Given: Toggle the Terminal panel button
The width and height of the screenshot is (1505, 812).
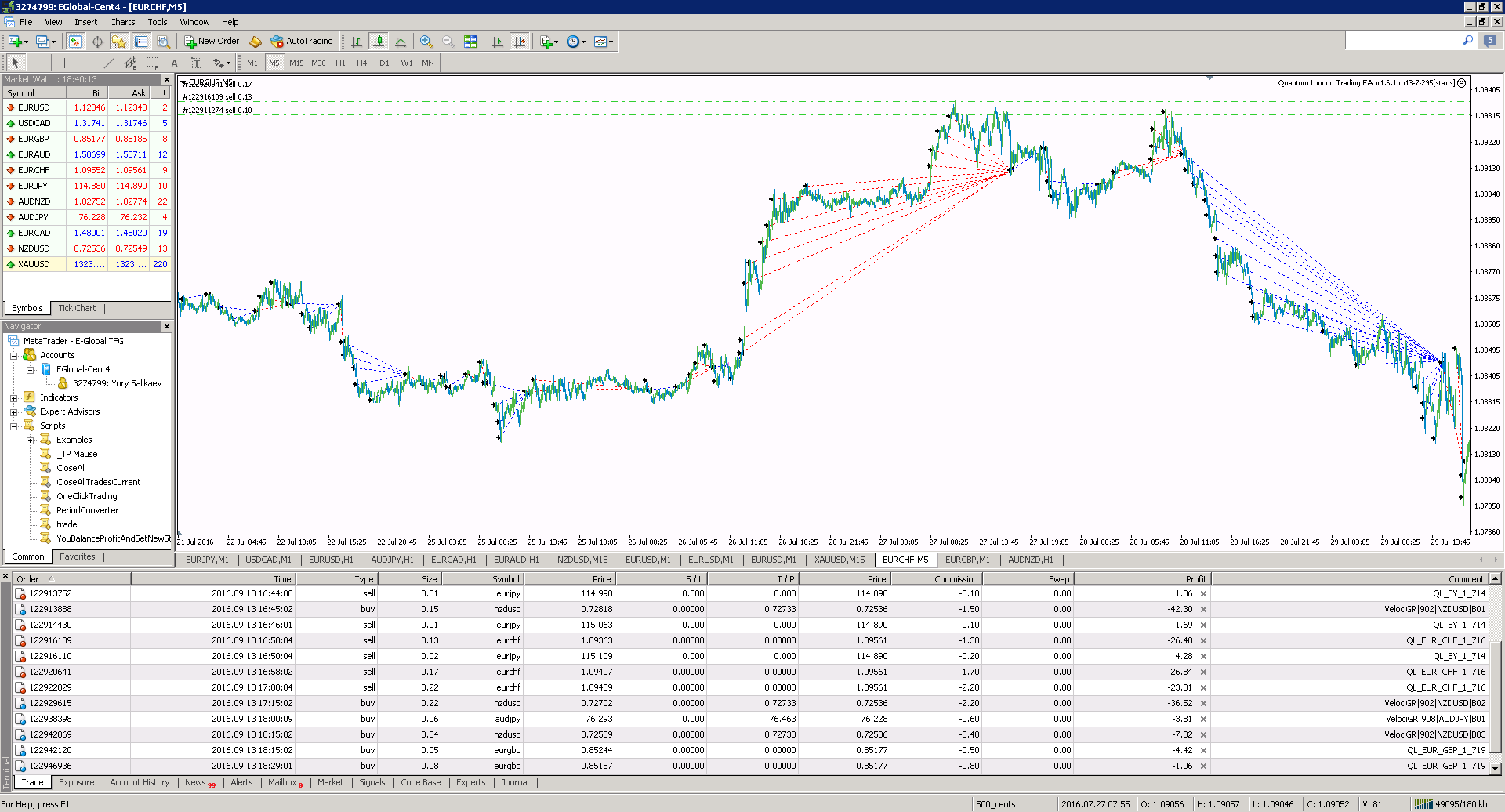Looking at the screenshot, I should click(141, 42).
